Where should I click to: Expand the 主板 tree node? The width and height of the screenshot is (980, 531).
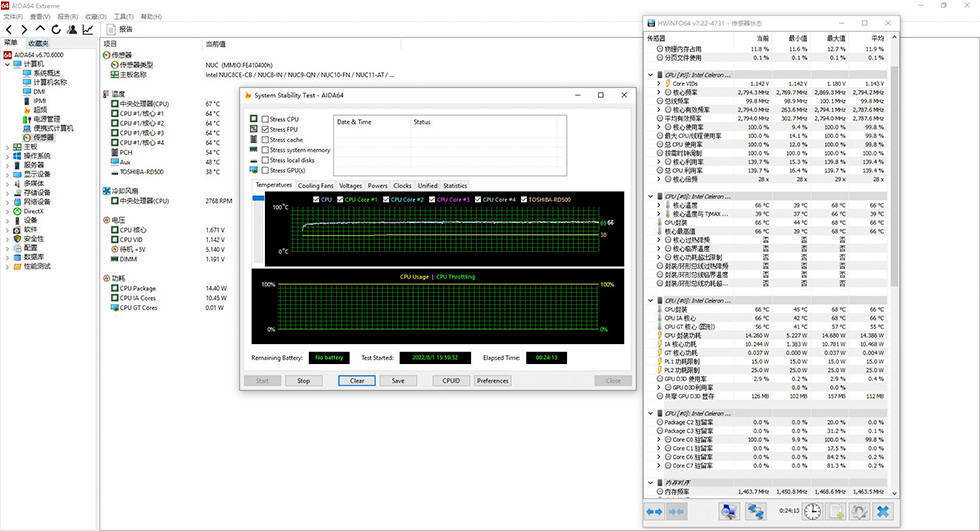[x=9, y=147]
